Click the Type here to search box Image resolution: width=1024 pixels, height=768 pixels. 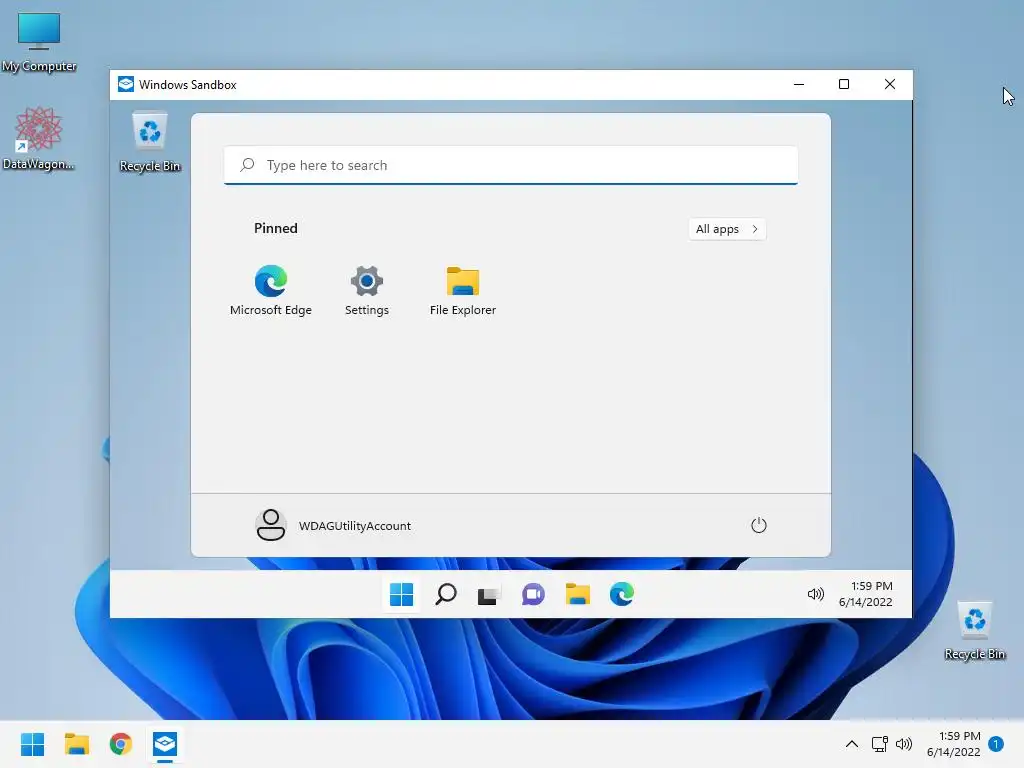pyautogui.click(x=511, y=165)
